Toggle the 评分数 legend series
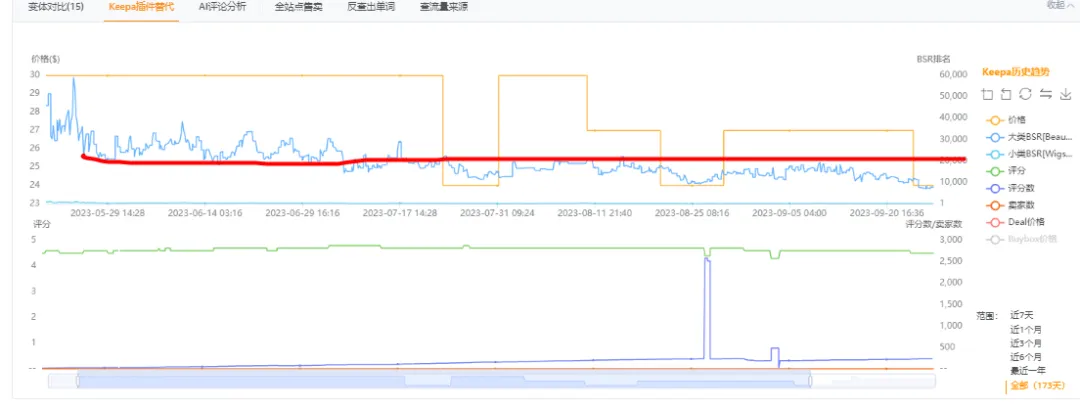The width and height of the screenshot is (1080, 409). [x=1010, y=188]
